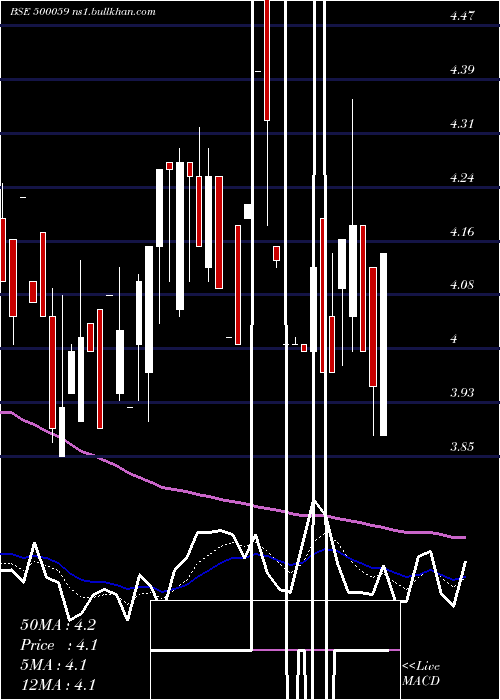Click the '5MA : 4.1' legend value

tap(53, 665)
